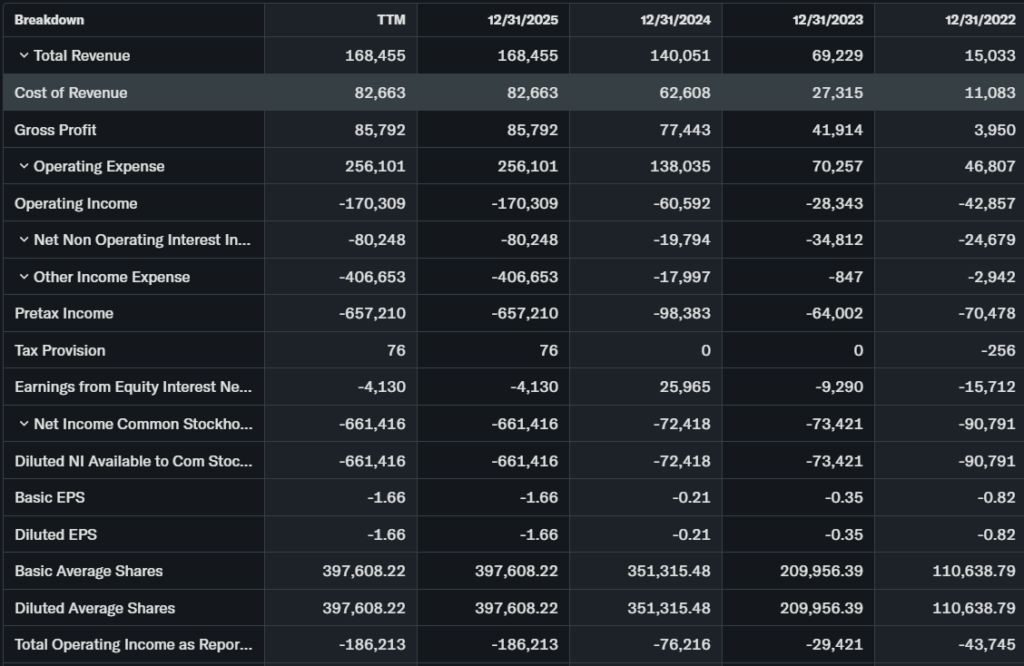Select the 12/31/2022 column header
This screenshot has height=666, width=1024.
(983, 20)
